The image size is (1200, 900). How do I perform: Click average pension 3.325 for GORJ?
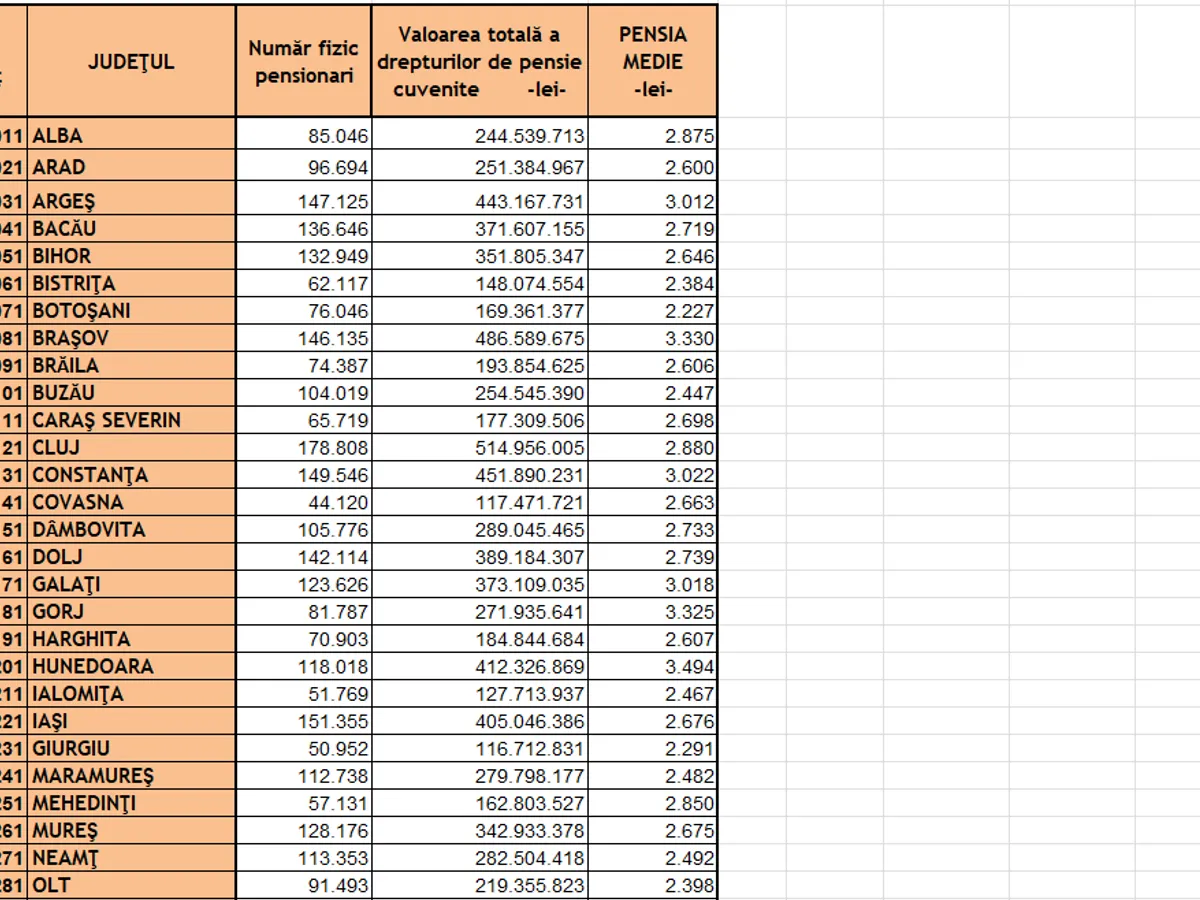653,612
